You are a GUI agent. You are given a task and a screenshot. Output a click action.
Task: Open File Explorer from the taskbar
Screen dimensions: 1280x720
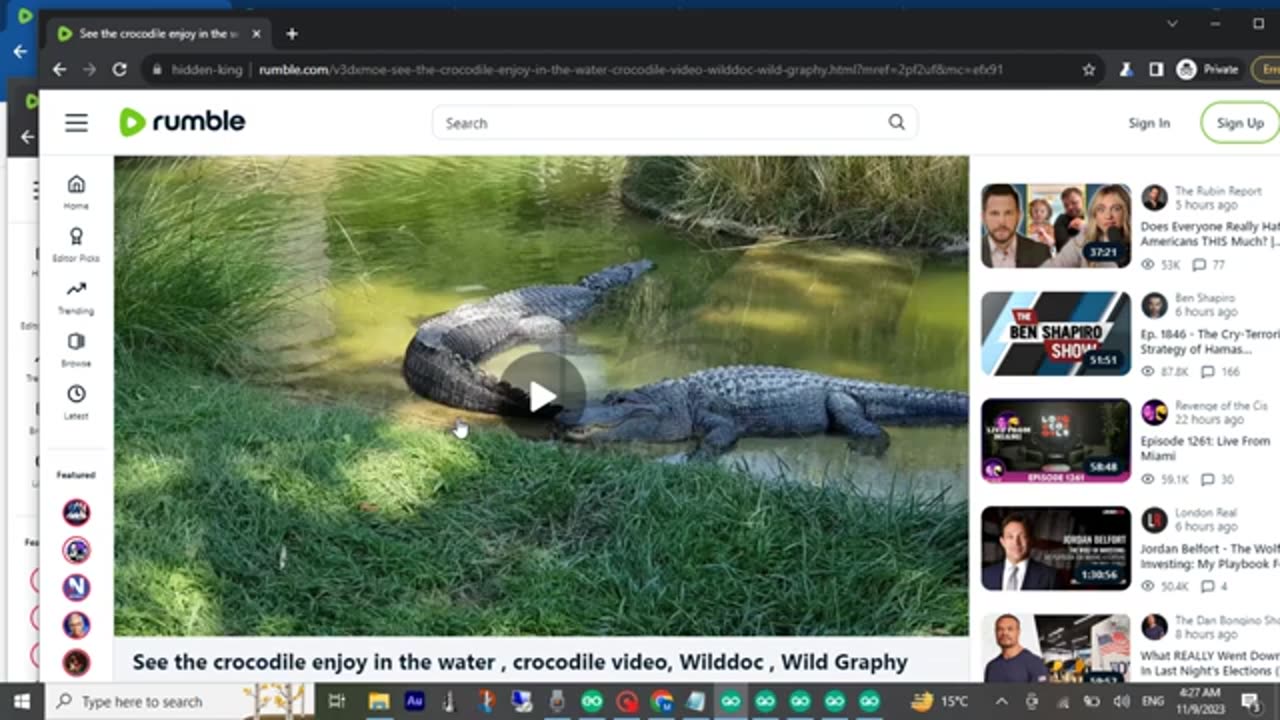(379, 701)
